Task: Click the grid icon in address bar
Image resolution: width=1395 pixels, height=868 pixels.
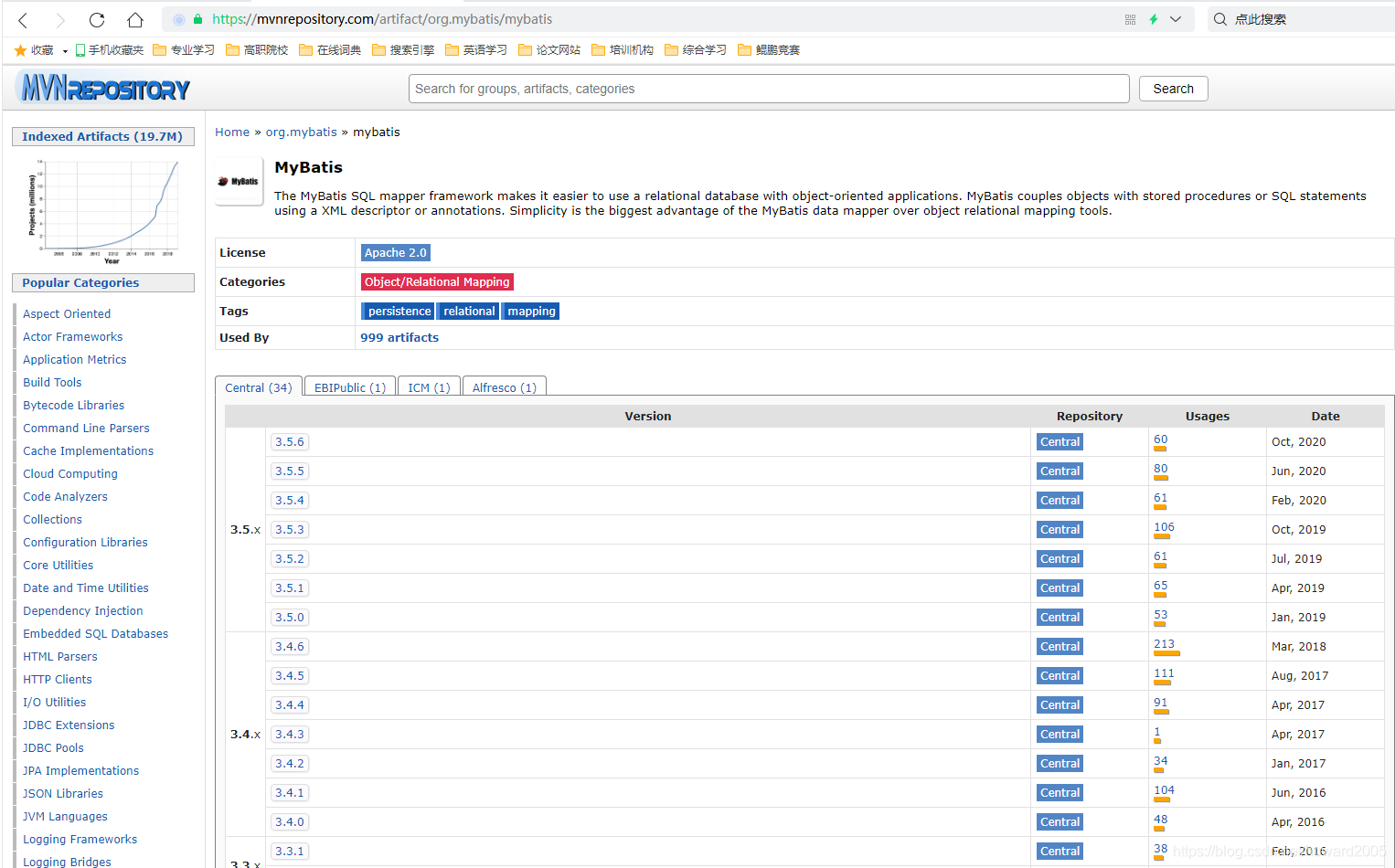Action: click(x=1130, y=19)
